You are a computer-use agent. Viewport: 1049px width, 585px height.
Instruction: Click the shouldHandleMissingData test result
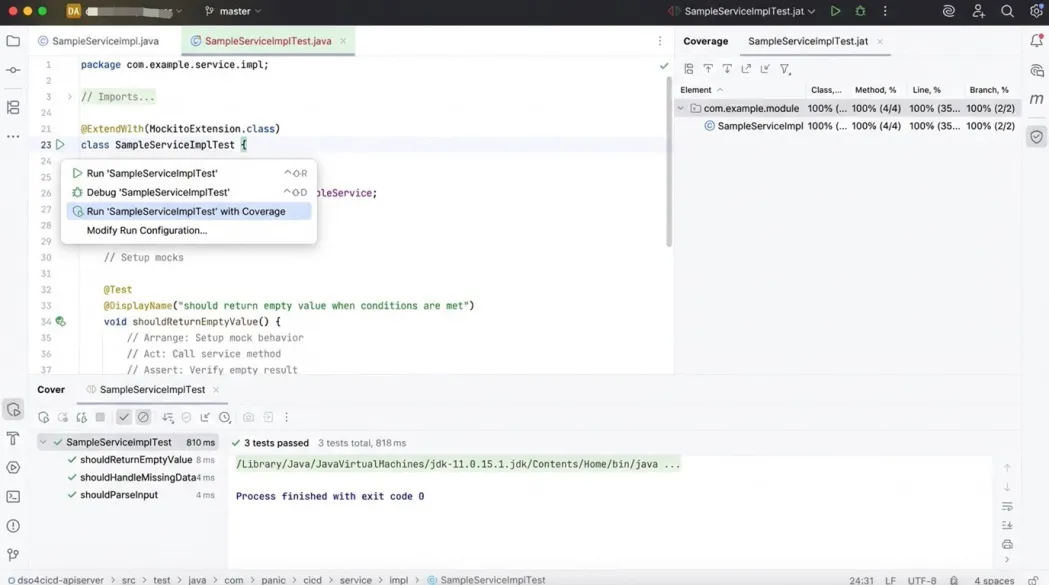click(137, 477)
